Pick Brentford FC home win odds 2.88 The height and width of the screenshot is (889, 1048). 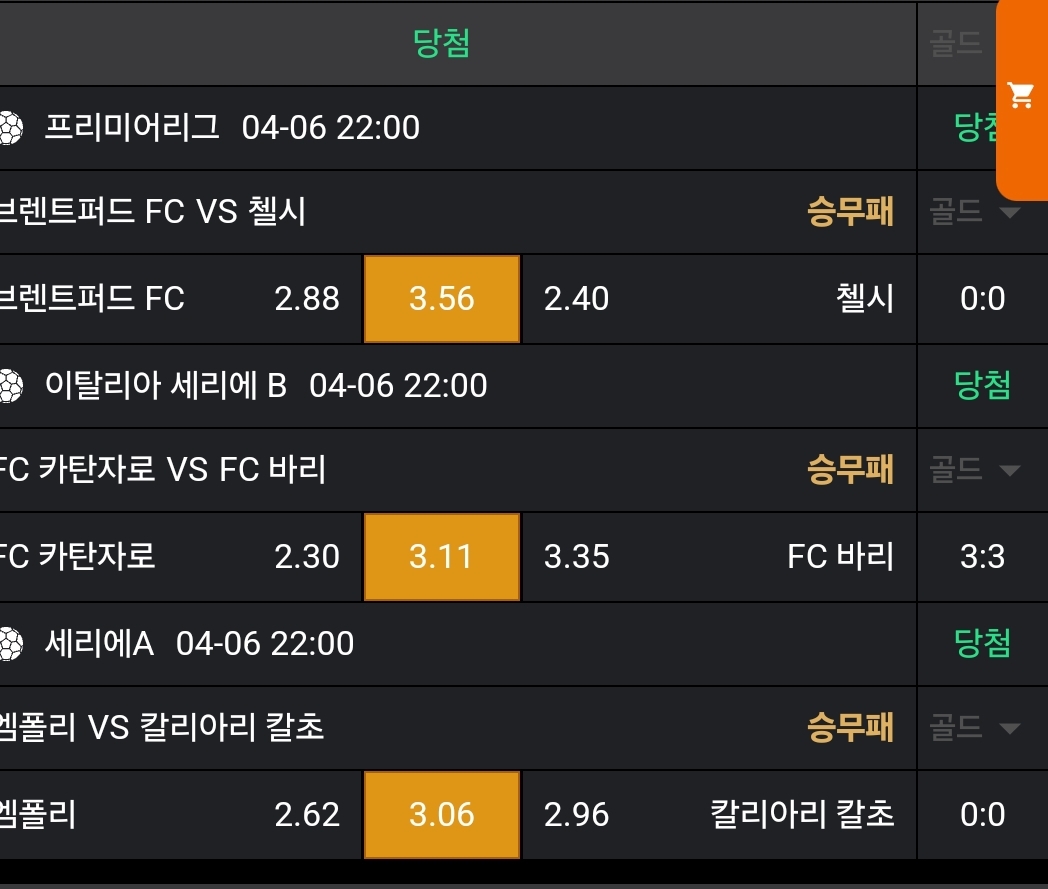(307, 299)
